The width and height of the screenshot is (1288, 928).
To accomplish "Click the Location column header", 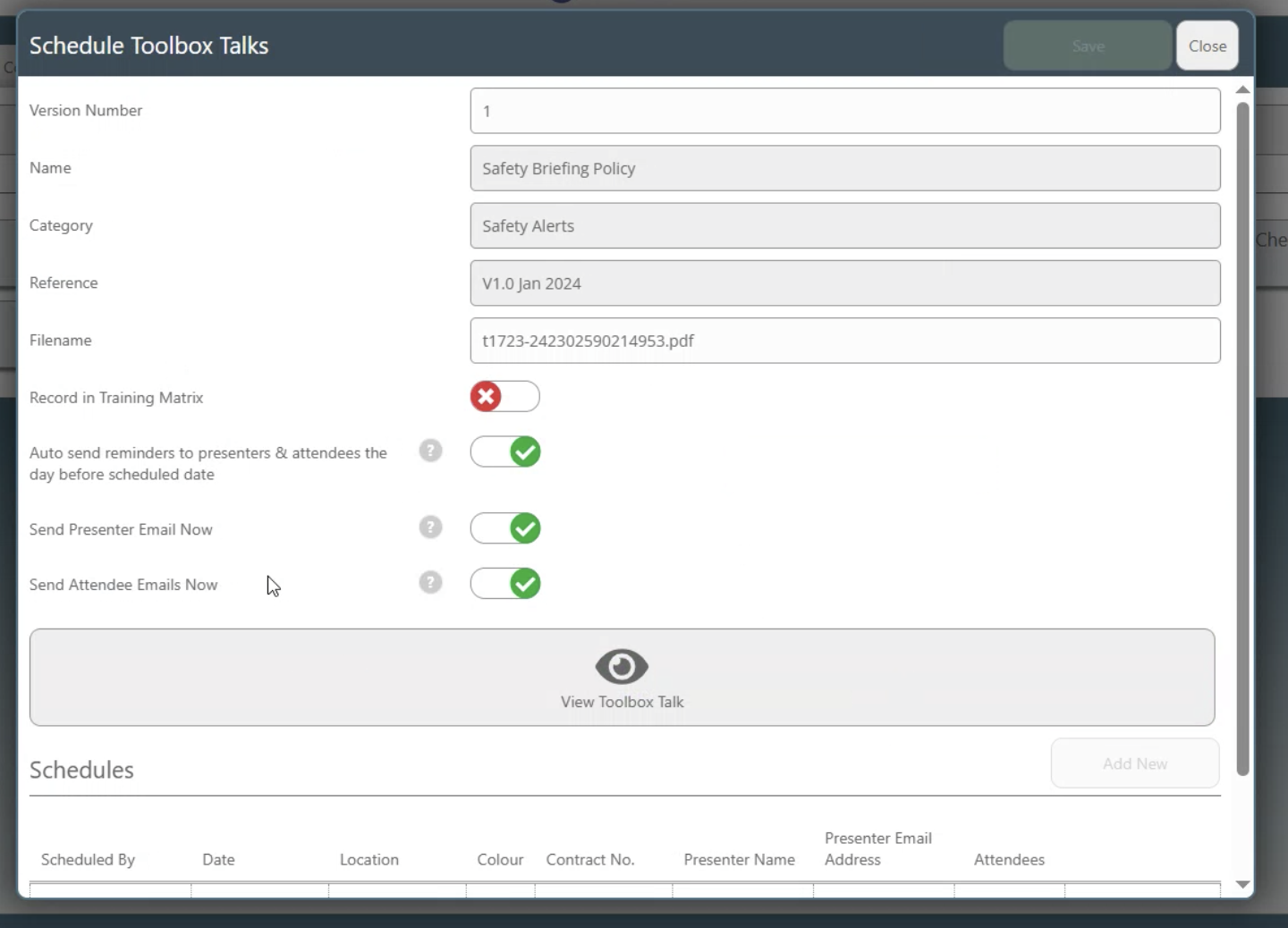I will 369,859.
